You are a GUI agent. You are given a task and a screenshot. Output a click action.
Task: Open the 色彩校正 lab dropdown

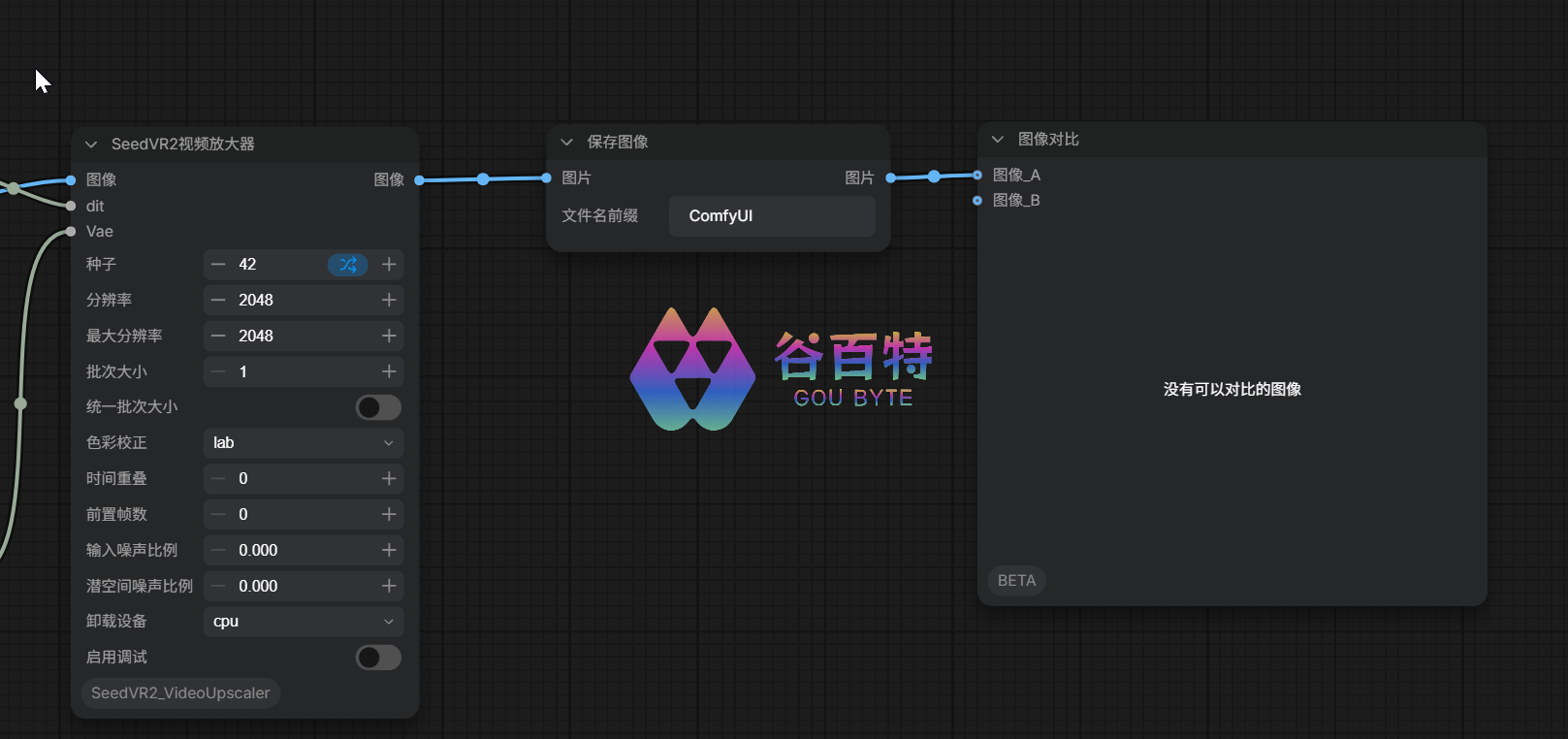tap(304, 443)
